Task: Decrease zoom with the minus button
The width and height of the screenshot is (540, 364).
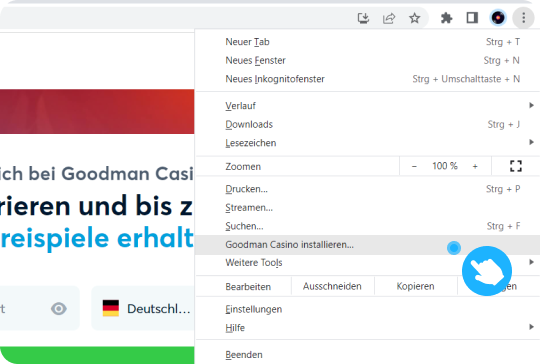Action: tap(414, 166)
